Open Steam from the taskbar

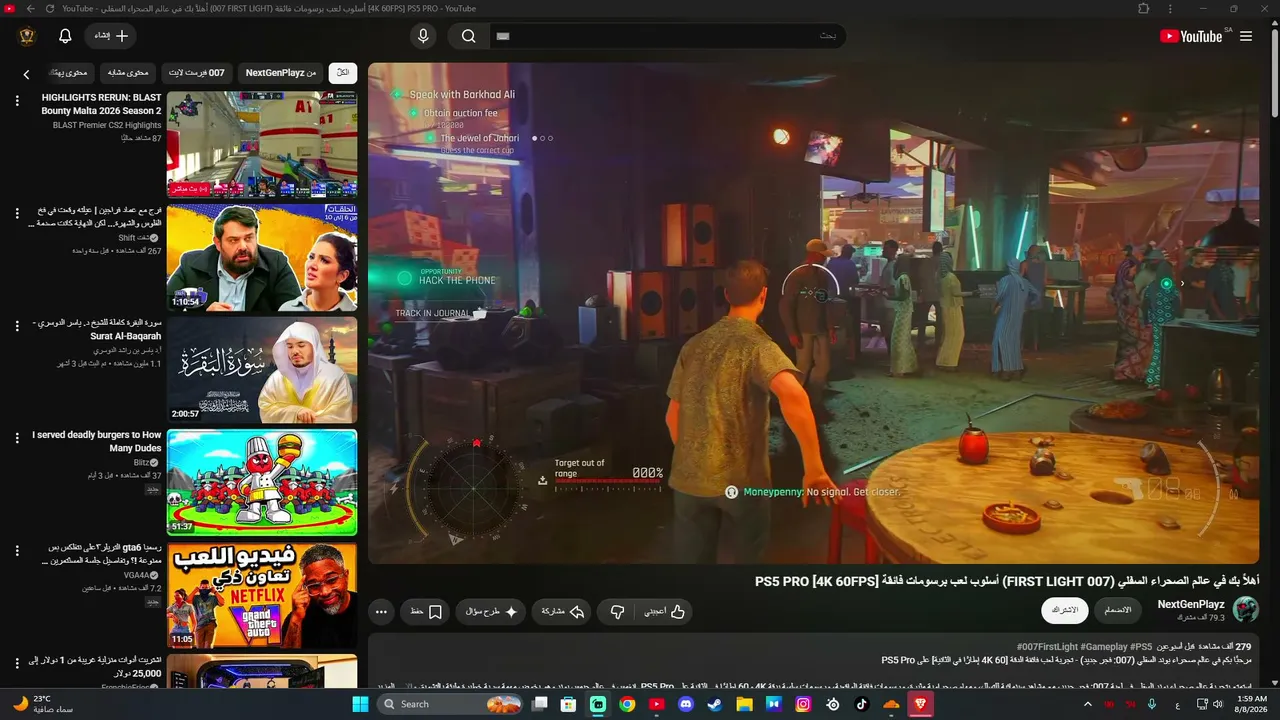pyautogui.click(x=715, y=704)
